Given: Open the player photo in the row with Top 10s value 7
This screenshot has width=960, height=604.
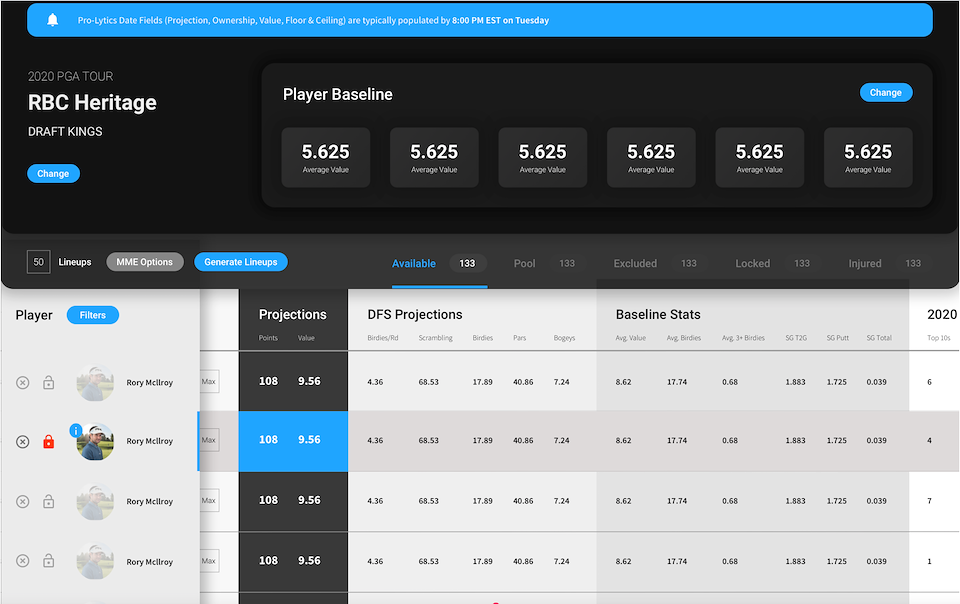Looking at the screenshot, I should coord(95,501).
